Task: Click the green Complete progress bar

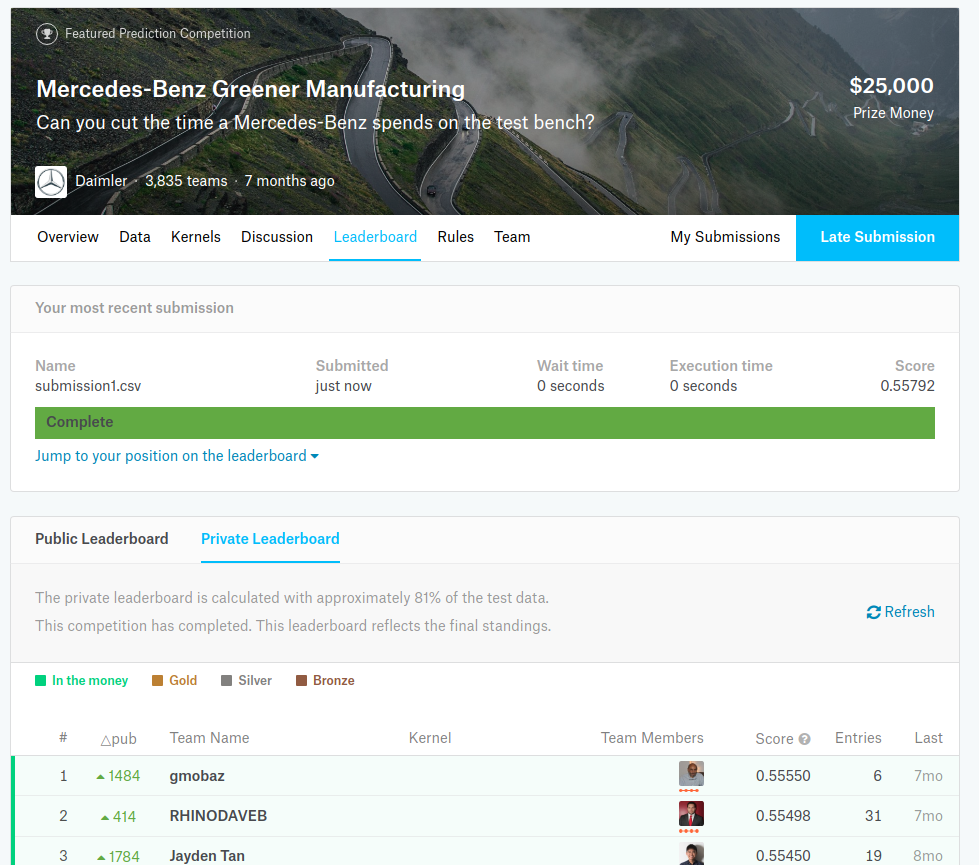Action: click(485, 423)
